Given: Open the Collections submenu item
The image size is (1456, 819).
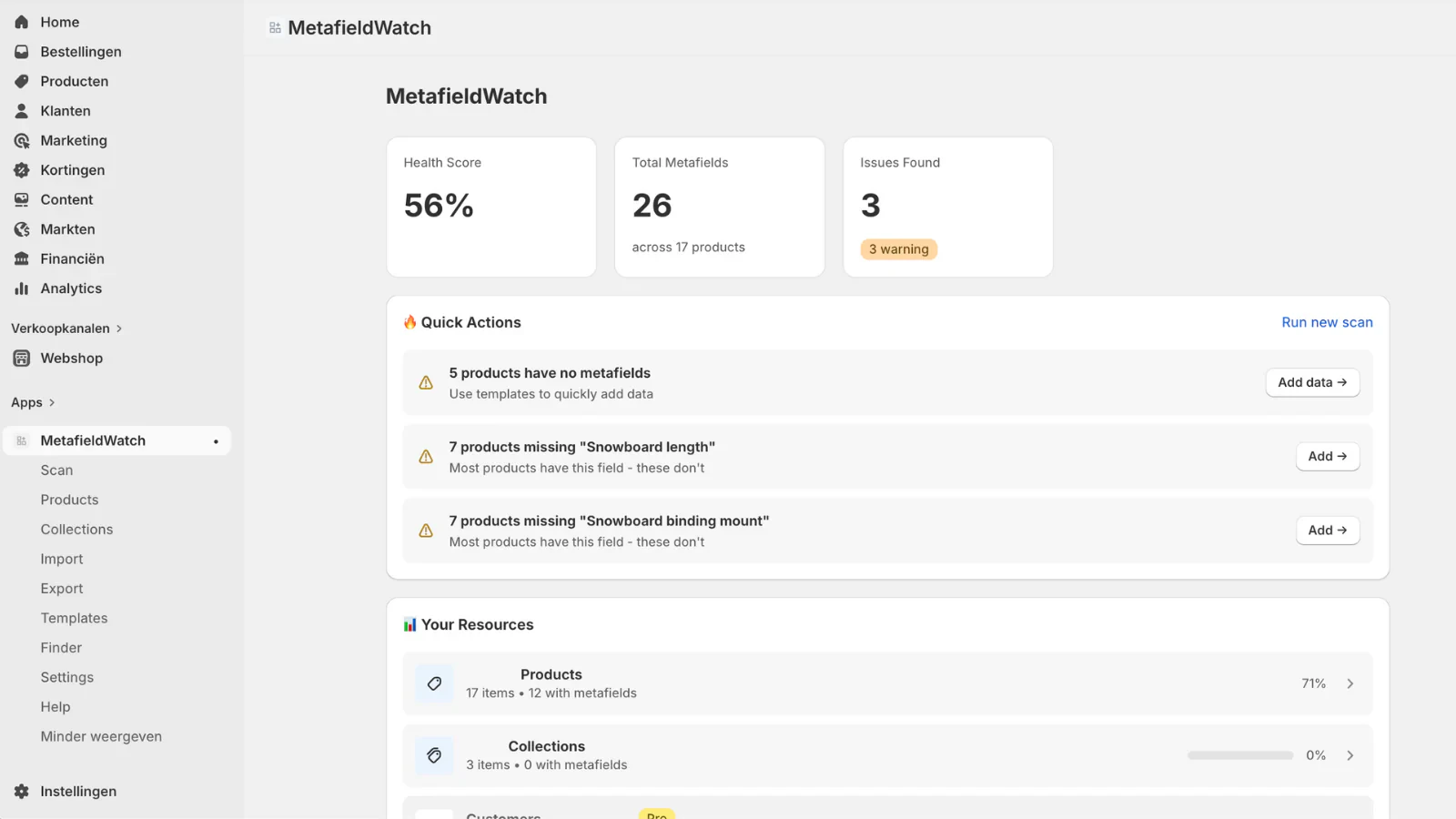Looking at the screenshot, I should tap(76, 530).
